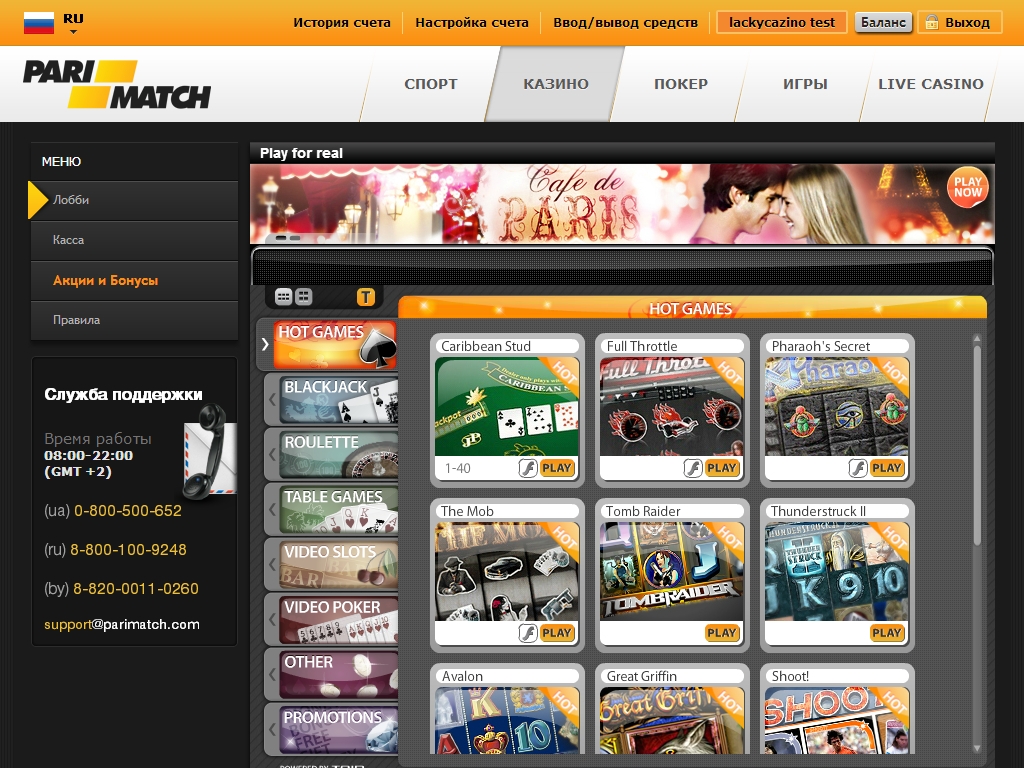Click the Выход logout button
The width and height of the screenshot is (1024, 768).
[959, 22]
